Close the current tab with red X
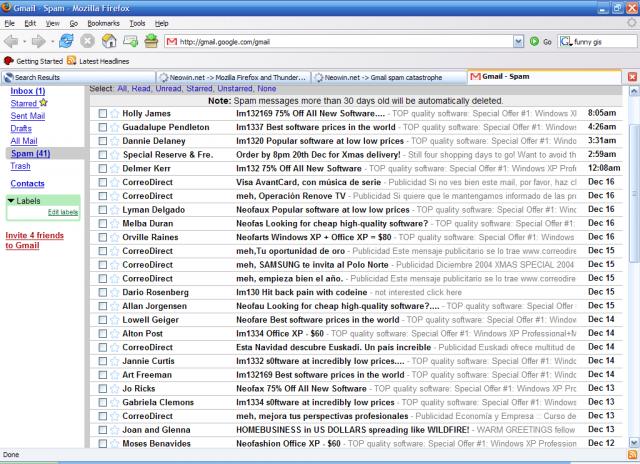Viewport: 640px width, 464px height. (632, 77)
